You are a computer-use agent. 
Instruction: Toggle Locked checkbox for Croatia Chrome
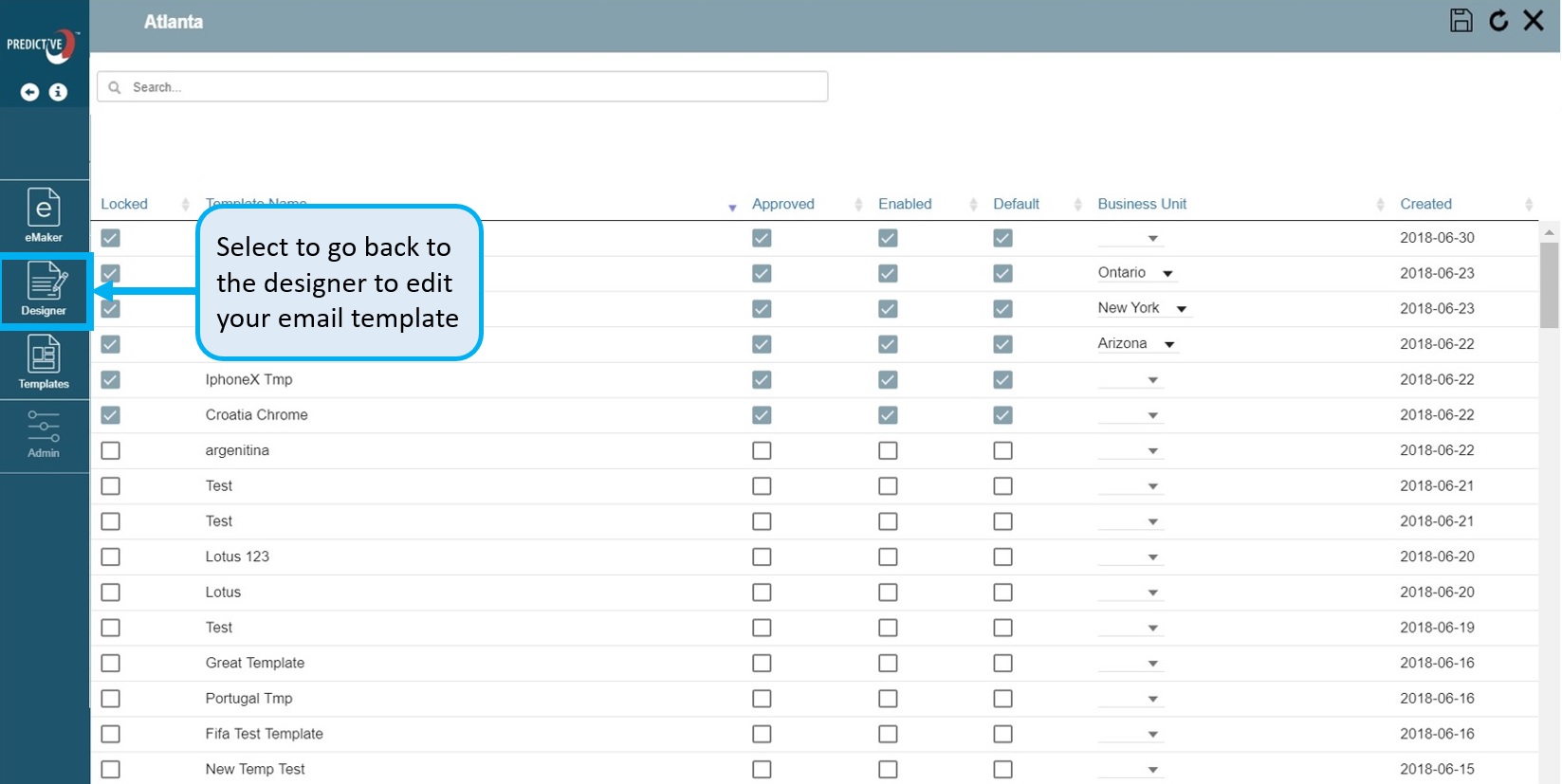coord(111,415)
